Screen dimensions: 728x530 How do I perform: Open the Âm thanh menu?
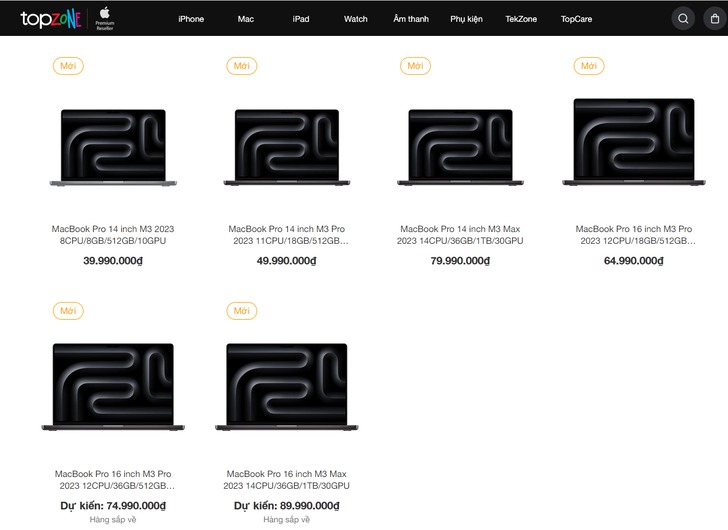point(409,19)
